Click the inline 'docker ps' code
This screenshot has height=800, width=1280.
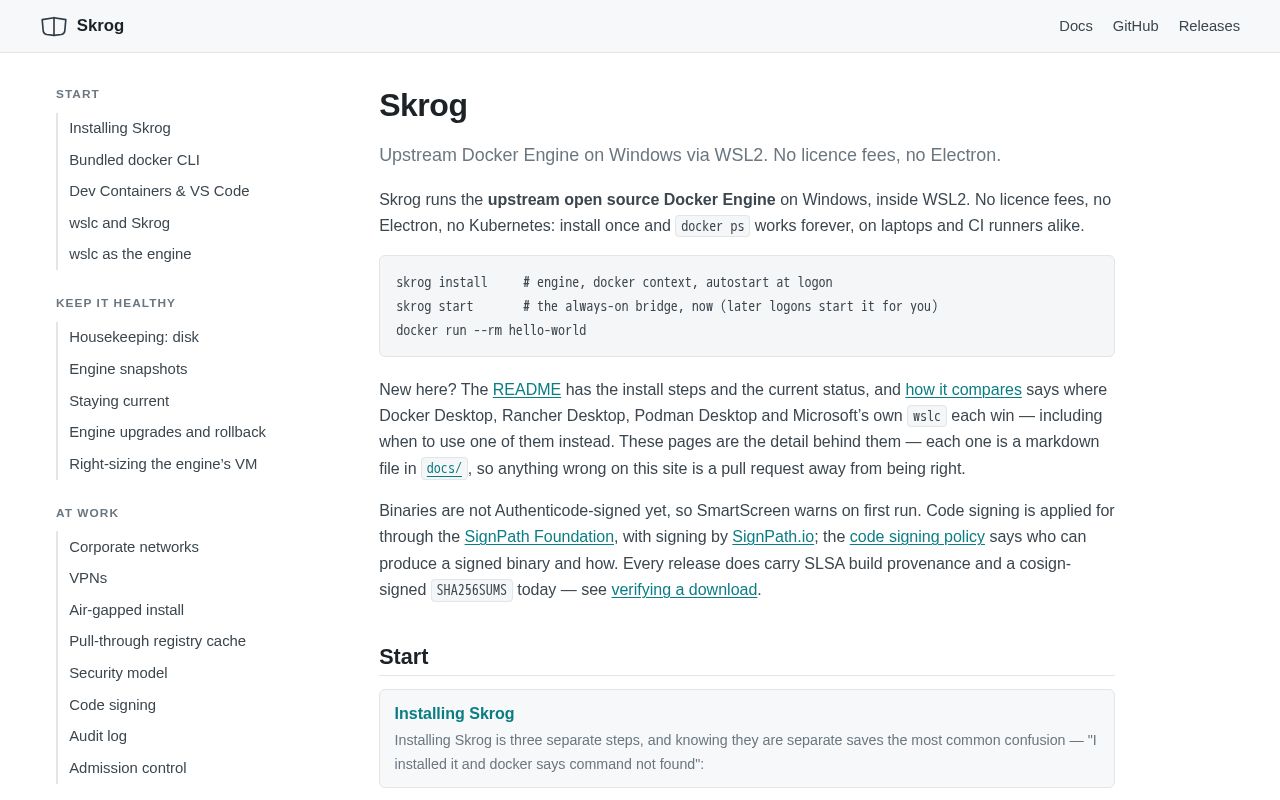pyautogui.click(x=712, y=227)
